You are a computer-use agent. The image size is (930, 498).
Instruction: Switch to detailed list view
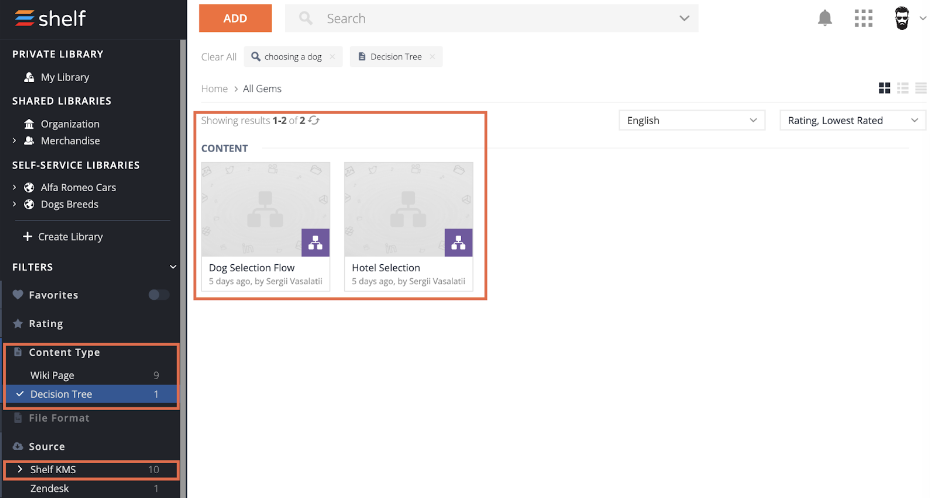(x=903, y=88)
